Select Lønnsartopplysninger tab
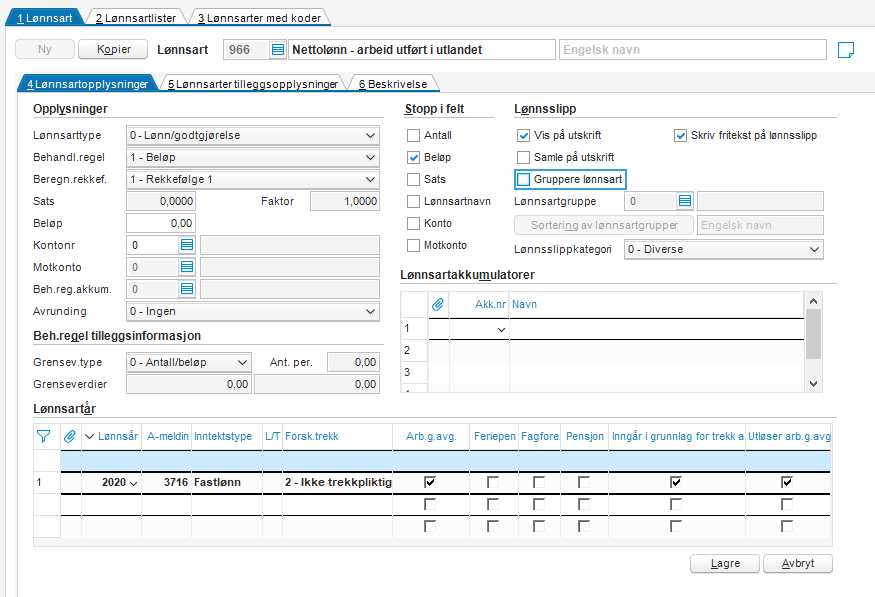Screen dimensions: 875x597 point(88,84)
